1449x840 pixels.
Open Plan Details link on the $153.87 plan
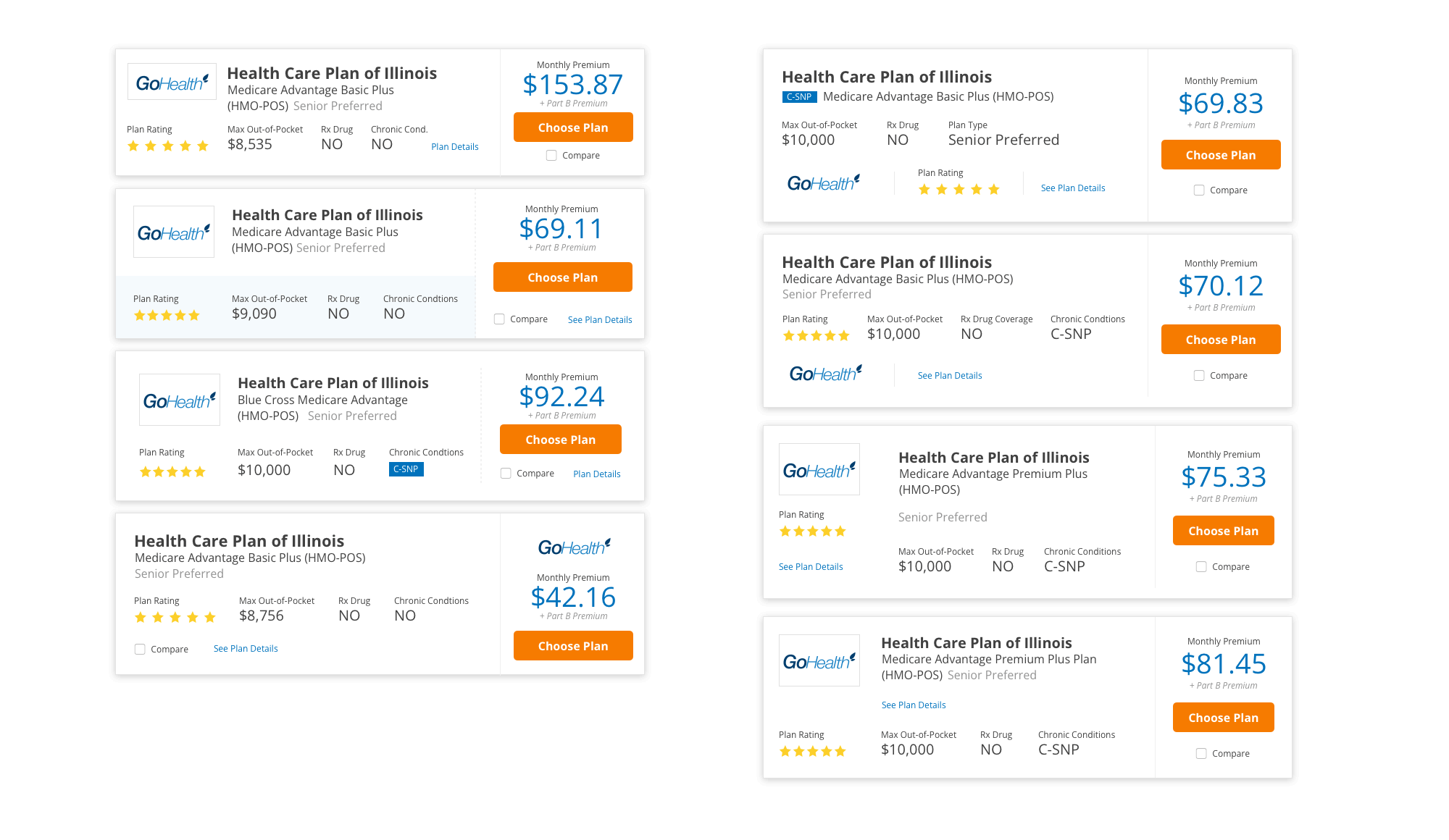point(454,147)
